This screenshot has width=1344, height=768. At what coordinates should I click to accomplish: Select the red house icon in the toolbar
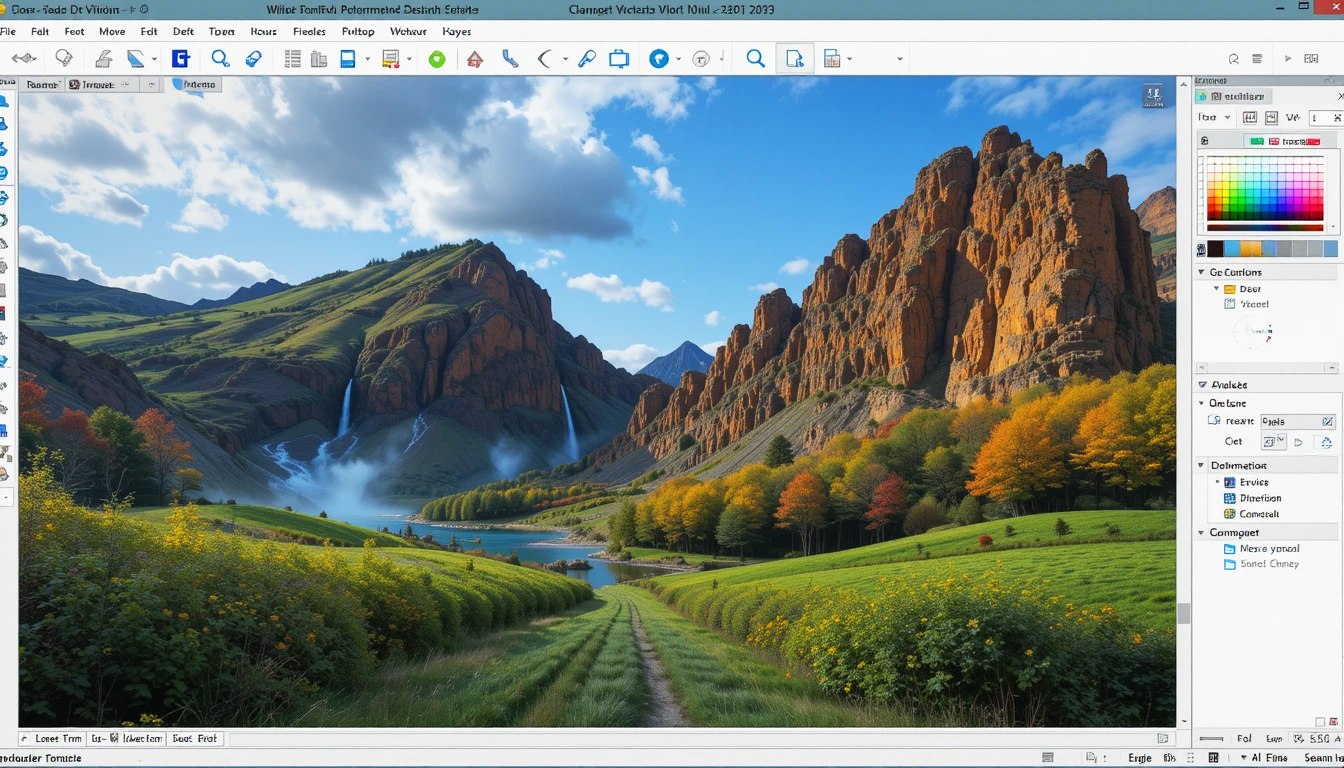475,59
